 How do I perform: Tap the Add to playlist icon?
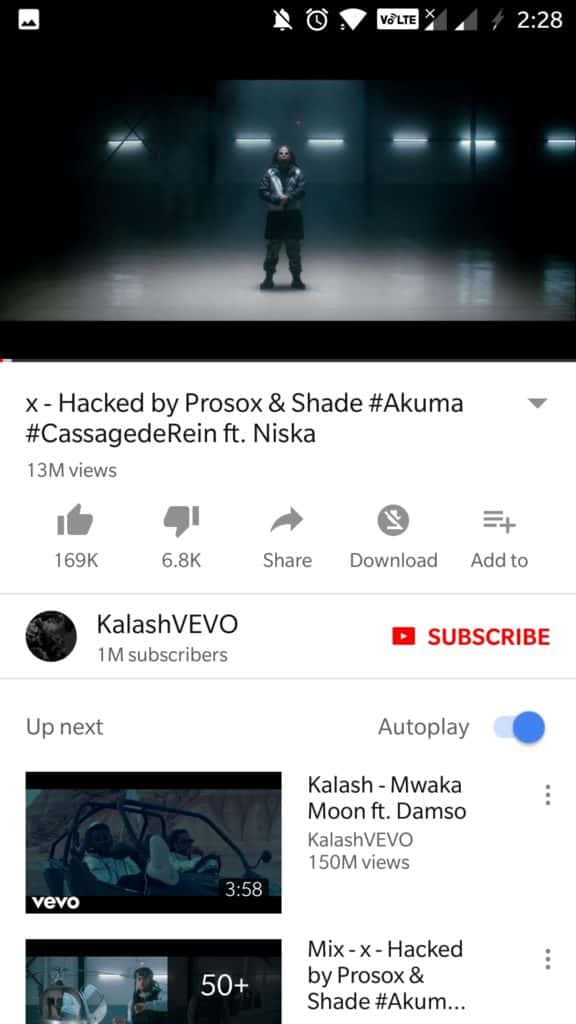(x=499, y=520)
